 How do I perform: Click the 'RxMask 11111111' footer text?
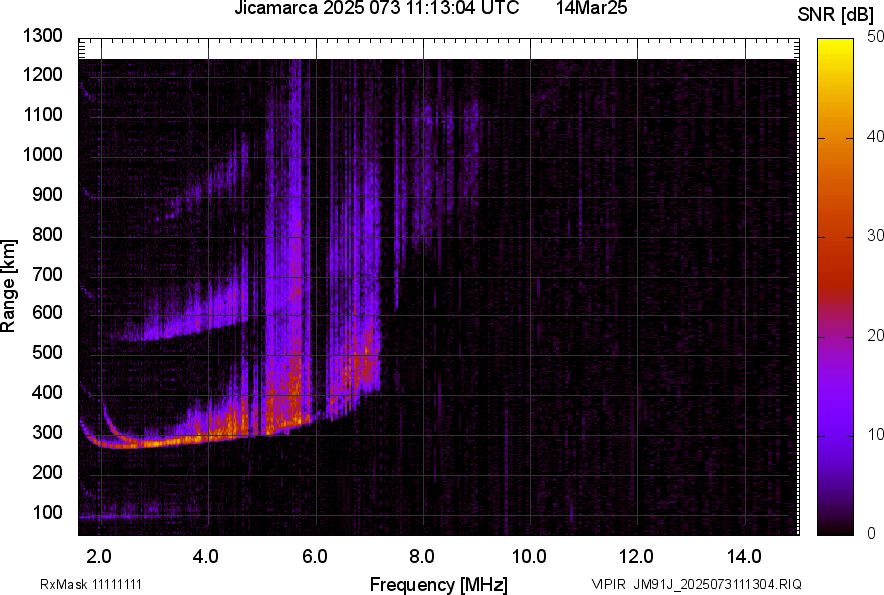click(91, 584)
